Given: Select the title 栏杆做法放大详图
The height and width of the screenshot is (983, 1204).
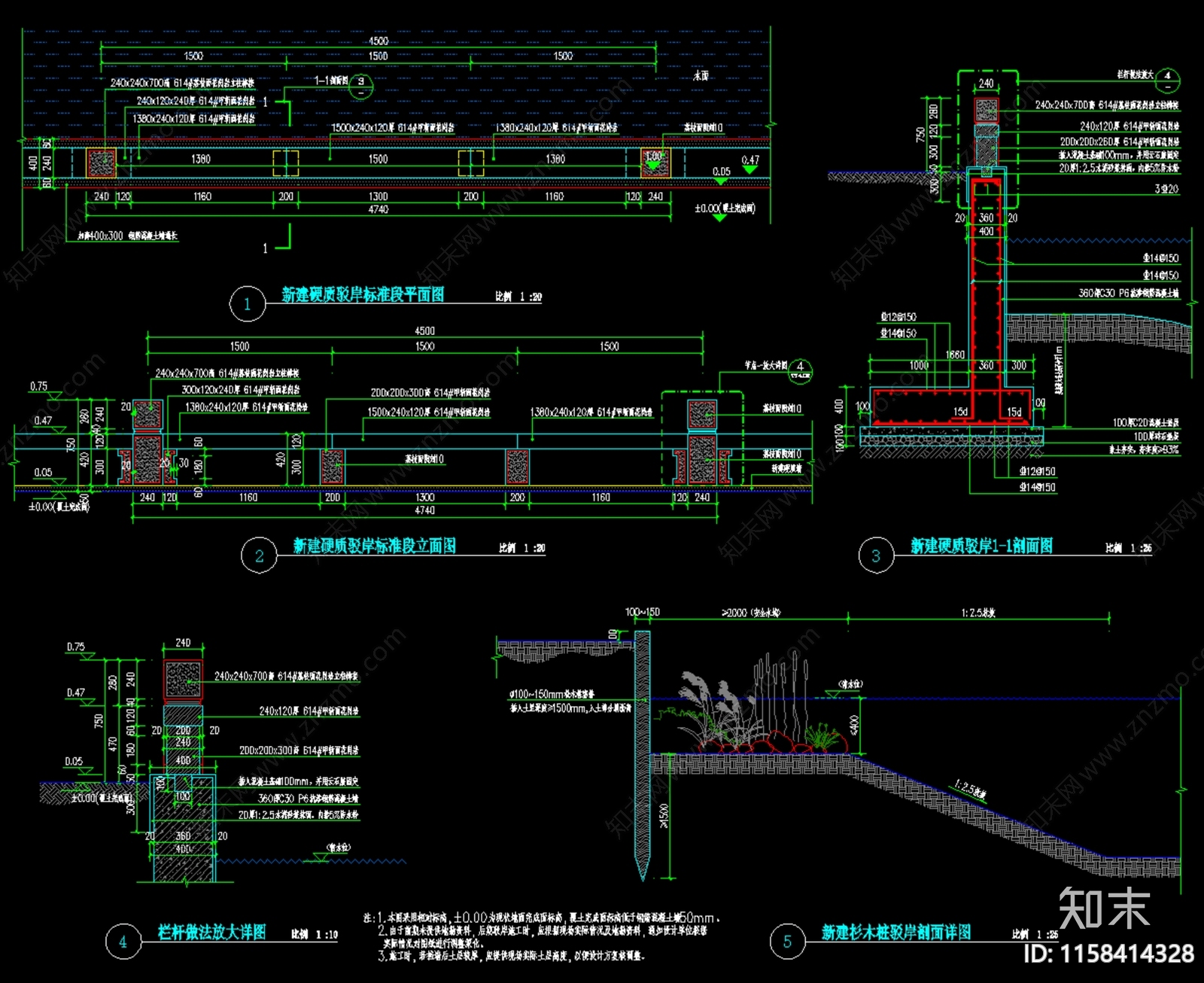Looking at the screenshot, I should pos(212,932).
